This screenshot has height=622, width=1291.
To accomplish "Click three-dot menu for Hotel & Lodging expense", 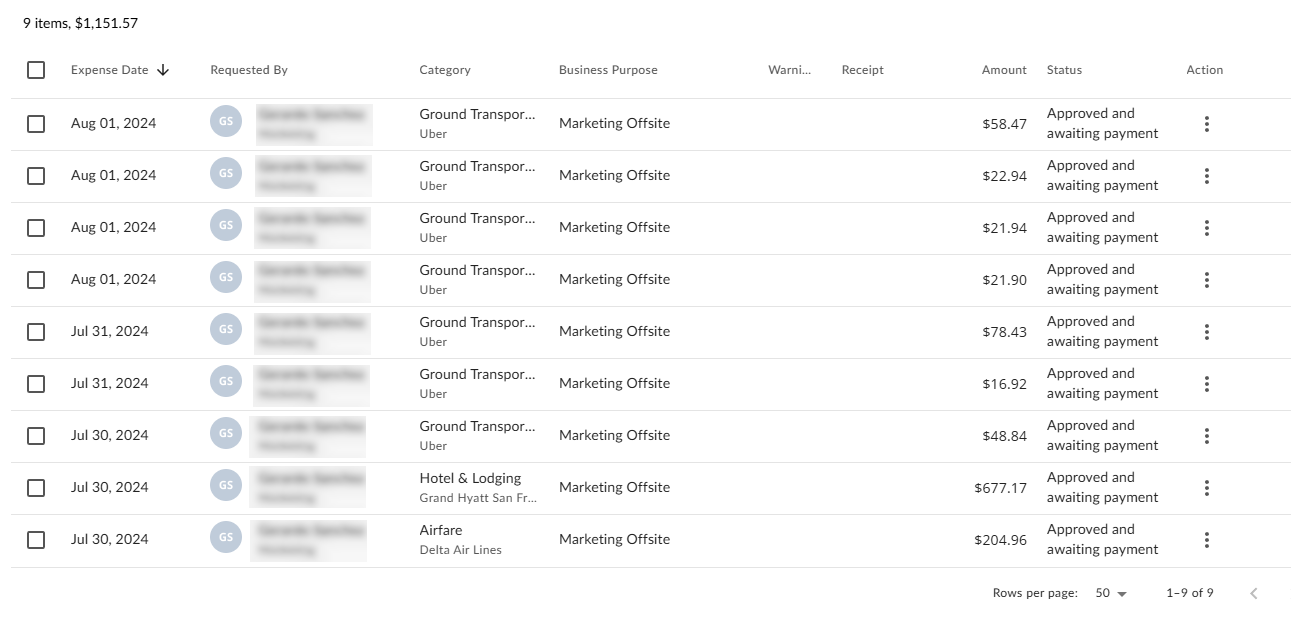I will coord(1206,488).
